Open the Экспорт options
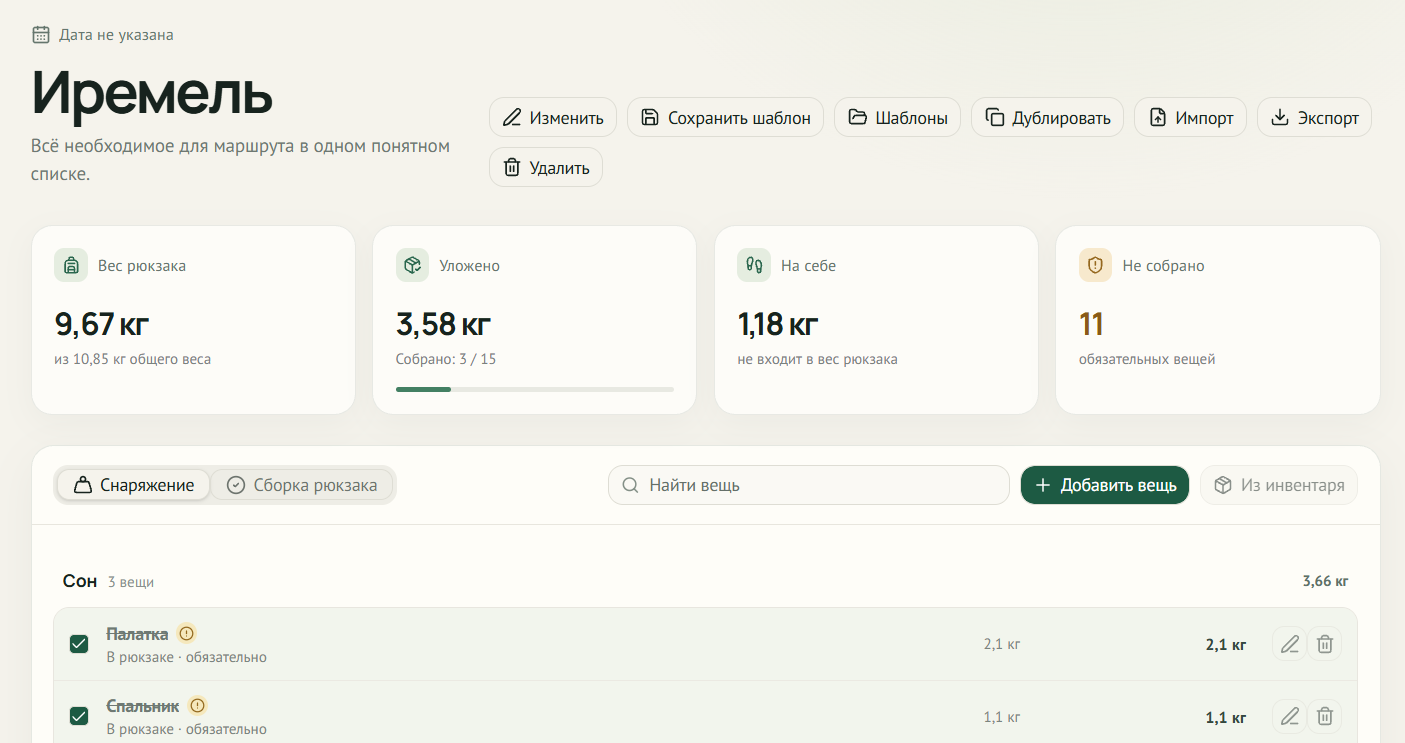 [1314, 117]
